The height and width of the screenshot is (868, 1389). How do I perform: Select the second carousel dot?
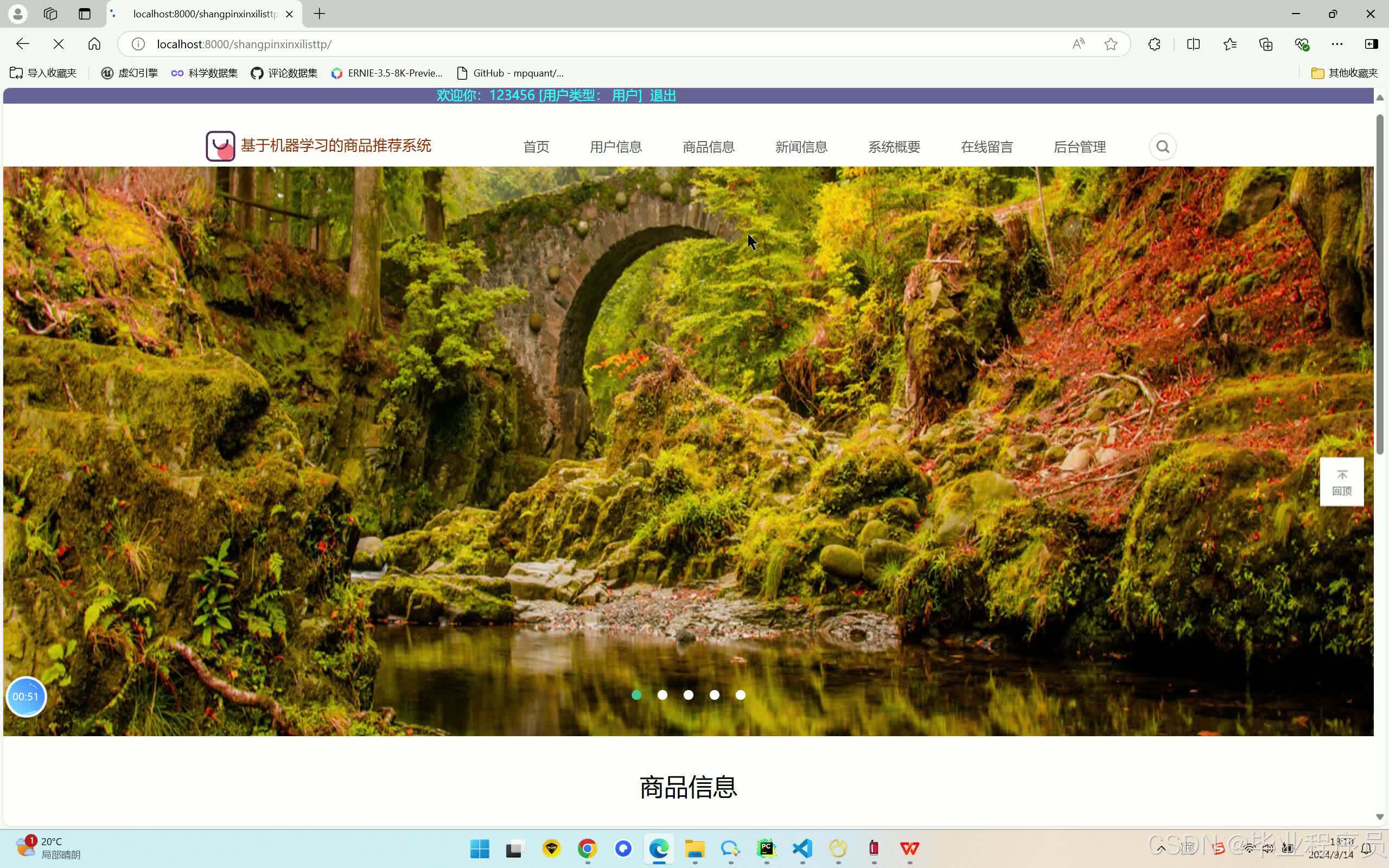click(x=662, y=695)
